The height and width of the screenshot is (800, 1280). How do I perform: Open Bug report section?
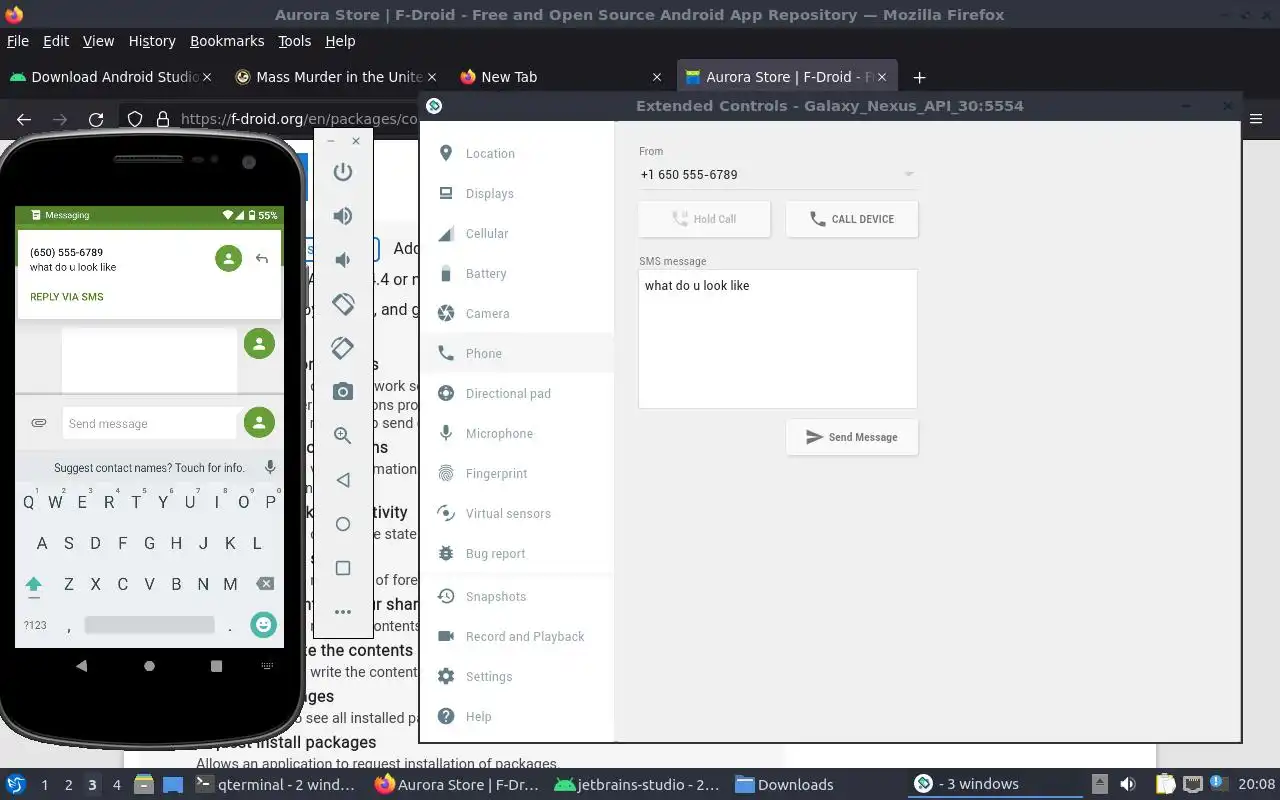tap(517, 553)
